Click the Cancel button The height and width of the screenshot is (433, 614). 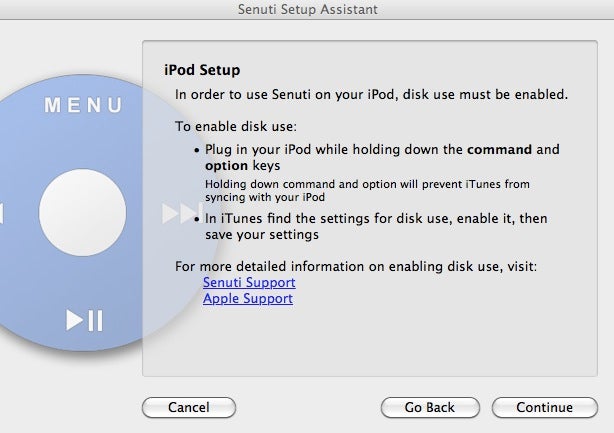(x=189, y=407)
